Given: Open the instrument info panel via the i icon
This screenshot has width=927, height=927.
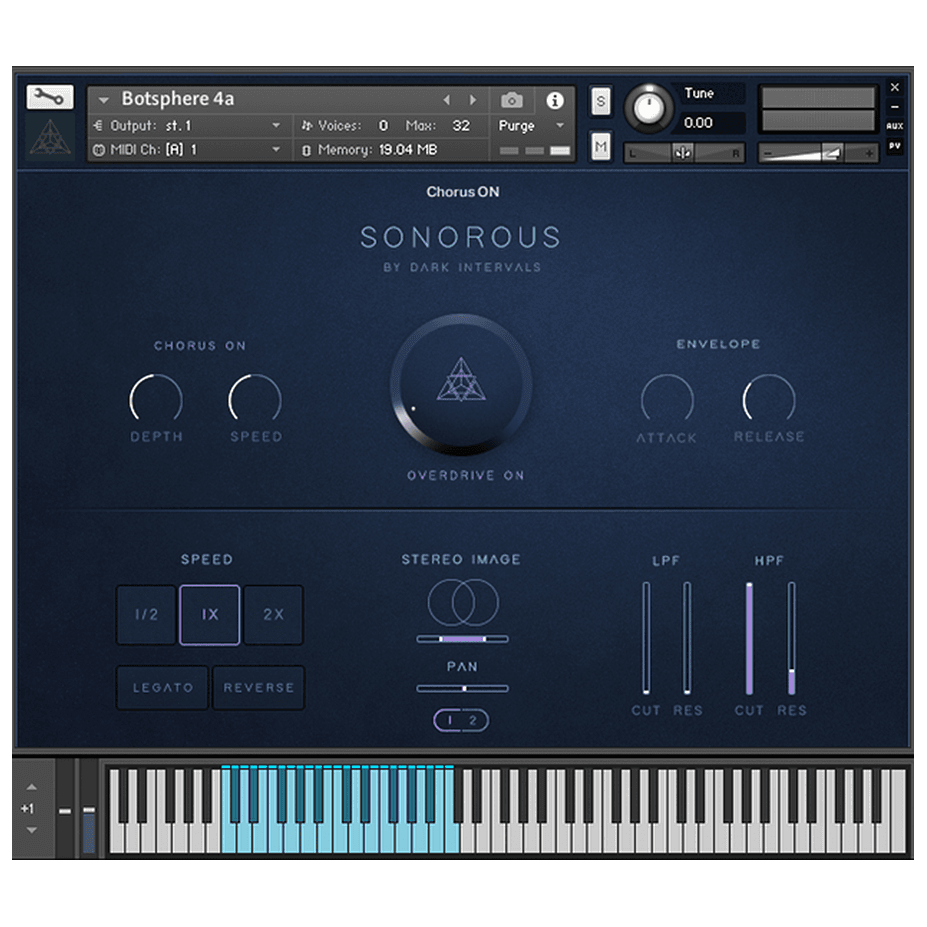Looking at the screenshot, I should click(556, 101).
